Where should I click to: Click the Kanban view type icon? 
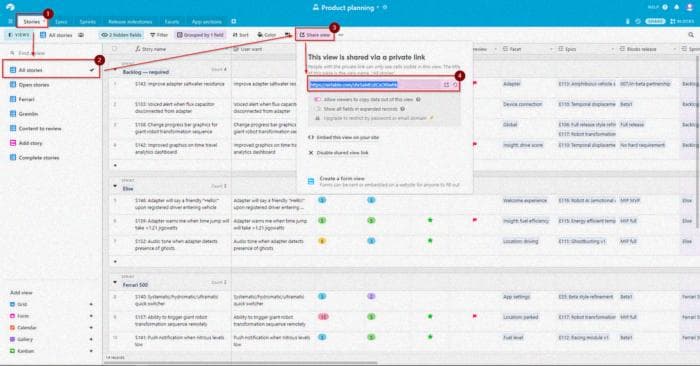click(12, 351)
